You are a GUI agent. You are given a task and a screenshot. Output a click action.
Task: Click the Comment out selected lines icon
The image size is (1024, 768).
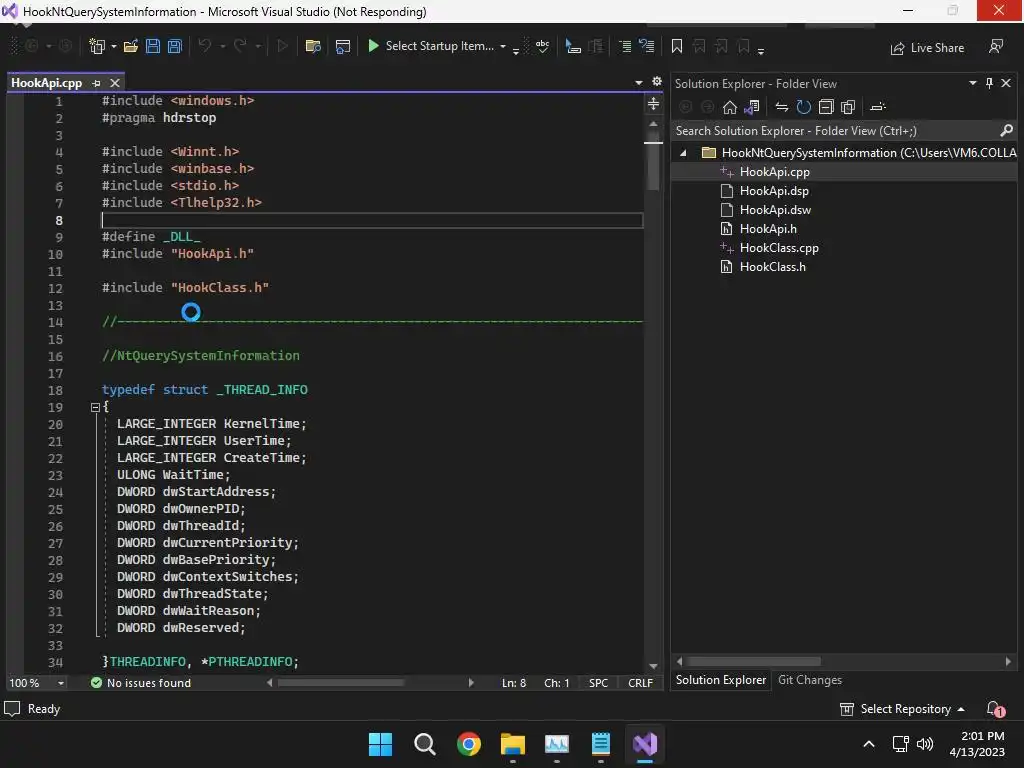click(625, 46)
